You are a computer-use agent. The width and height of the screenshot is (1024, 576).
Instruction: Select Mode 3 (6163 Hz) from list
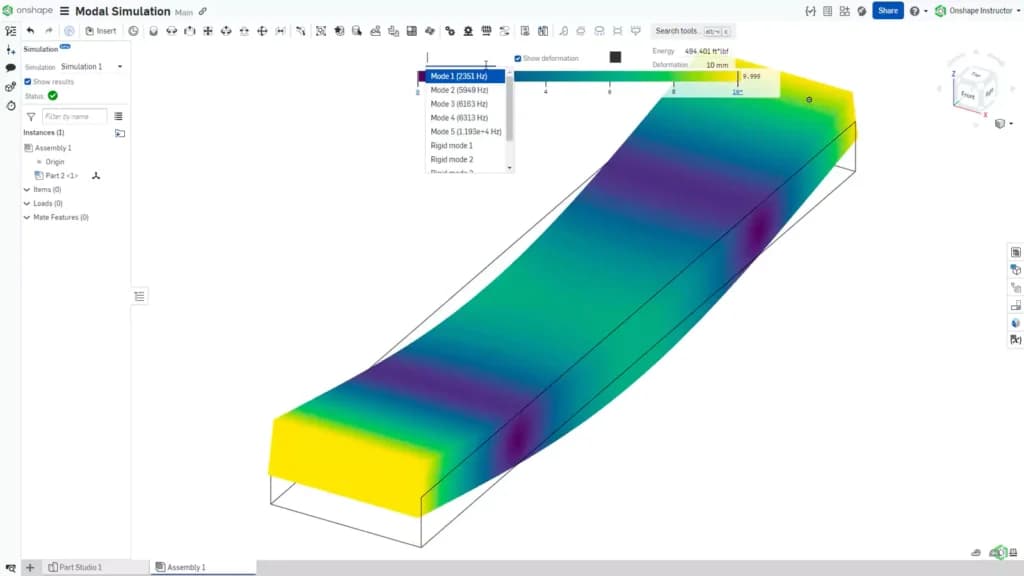tap(466, 104)
